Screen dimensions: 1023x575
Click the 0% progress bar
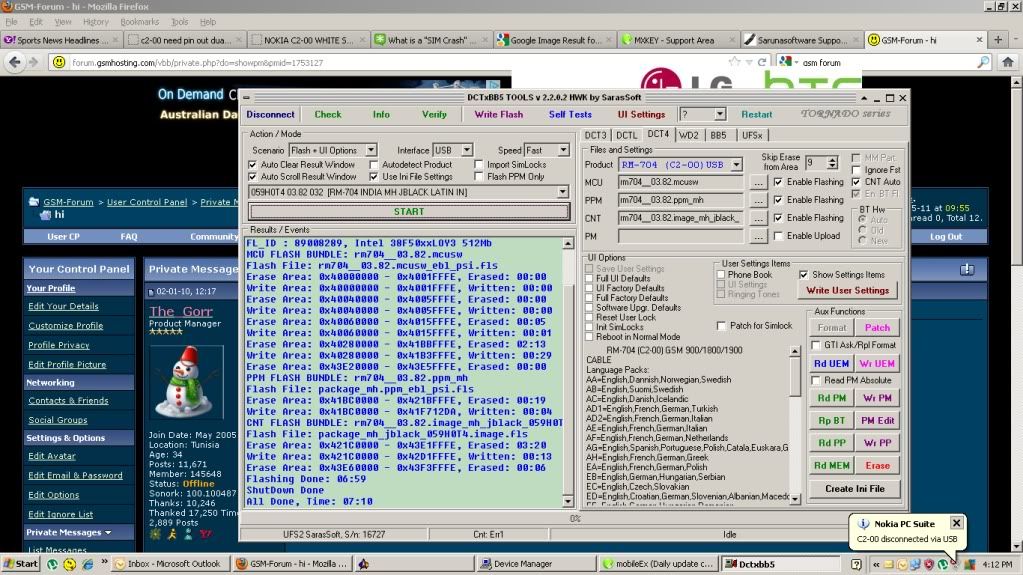574,519
